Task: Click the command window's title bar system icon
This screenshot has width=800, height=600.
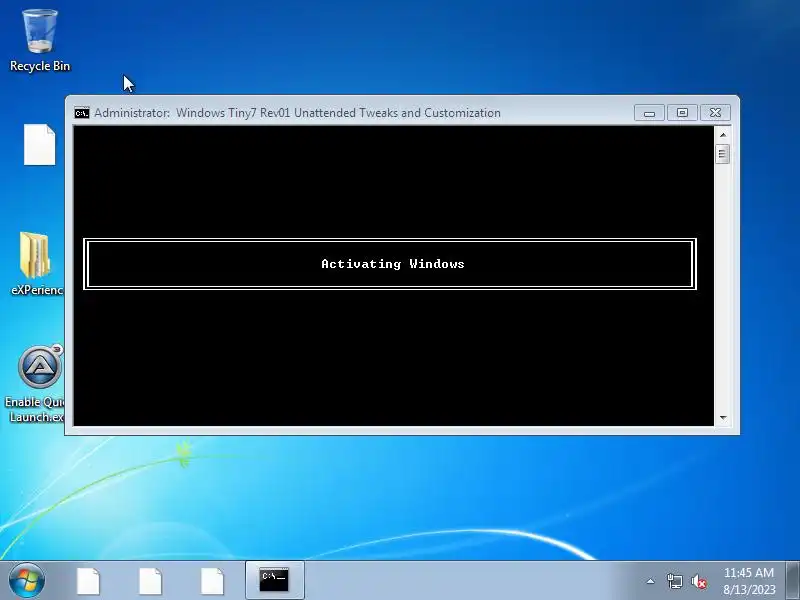Action: pos(82,113)
